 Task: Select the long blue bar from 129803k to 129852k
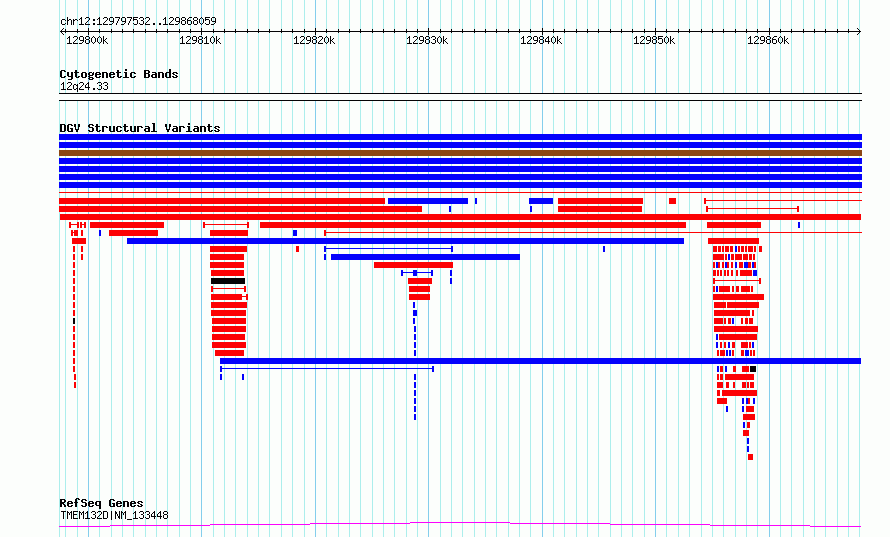(405, 241)
